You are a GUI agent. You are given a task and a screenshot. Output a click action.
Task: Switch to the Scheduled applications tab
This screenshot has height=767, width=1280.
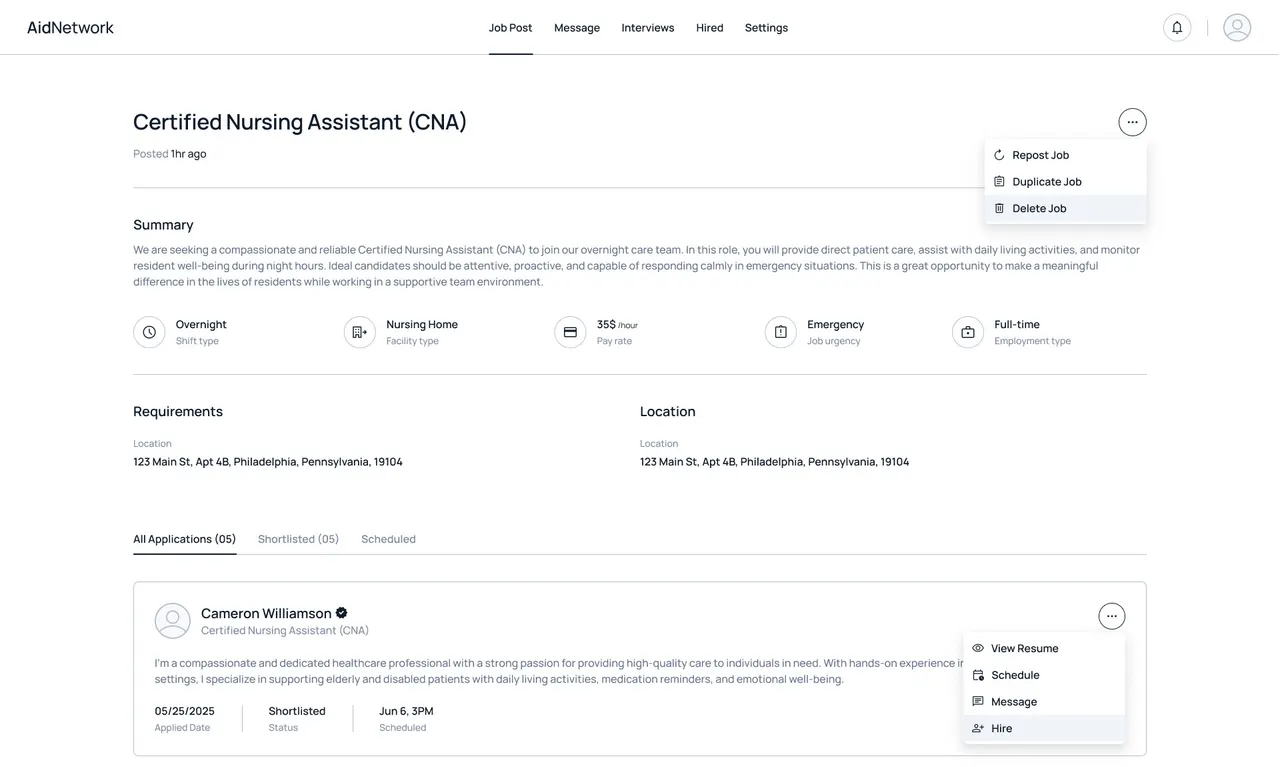(x=389, y=539)
